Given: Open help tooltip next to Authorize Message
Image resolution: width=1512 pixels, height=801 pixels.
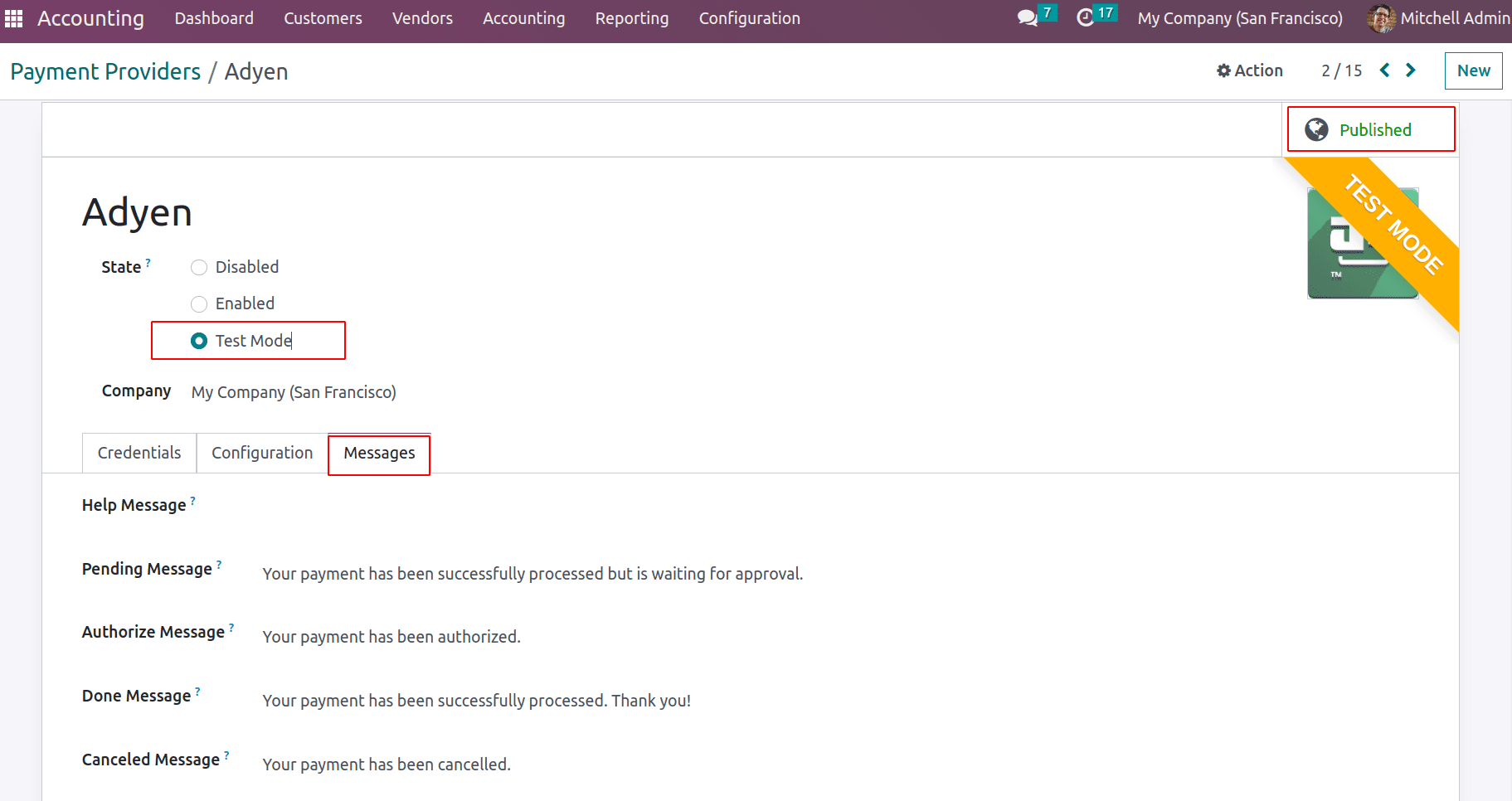Looking at the screenshot, I should pos(231,627).
